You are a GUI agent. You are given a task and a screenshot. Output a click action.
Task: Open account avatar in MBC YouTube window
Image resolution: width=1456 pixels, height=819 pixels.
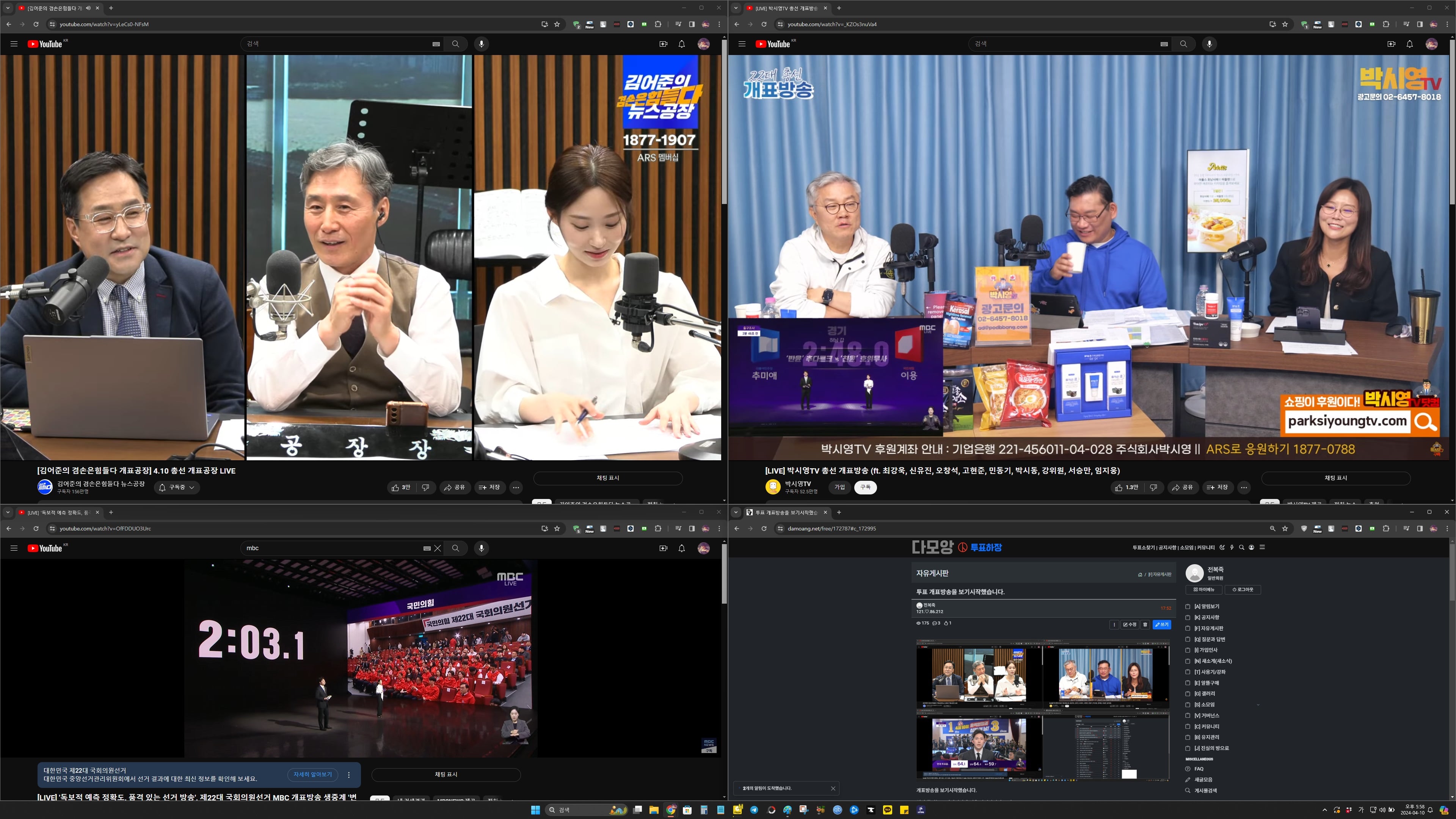(x=704, y=548)
